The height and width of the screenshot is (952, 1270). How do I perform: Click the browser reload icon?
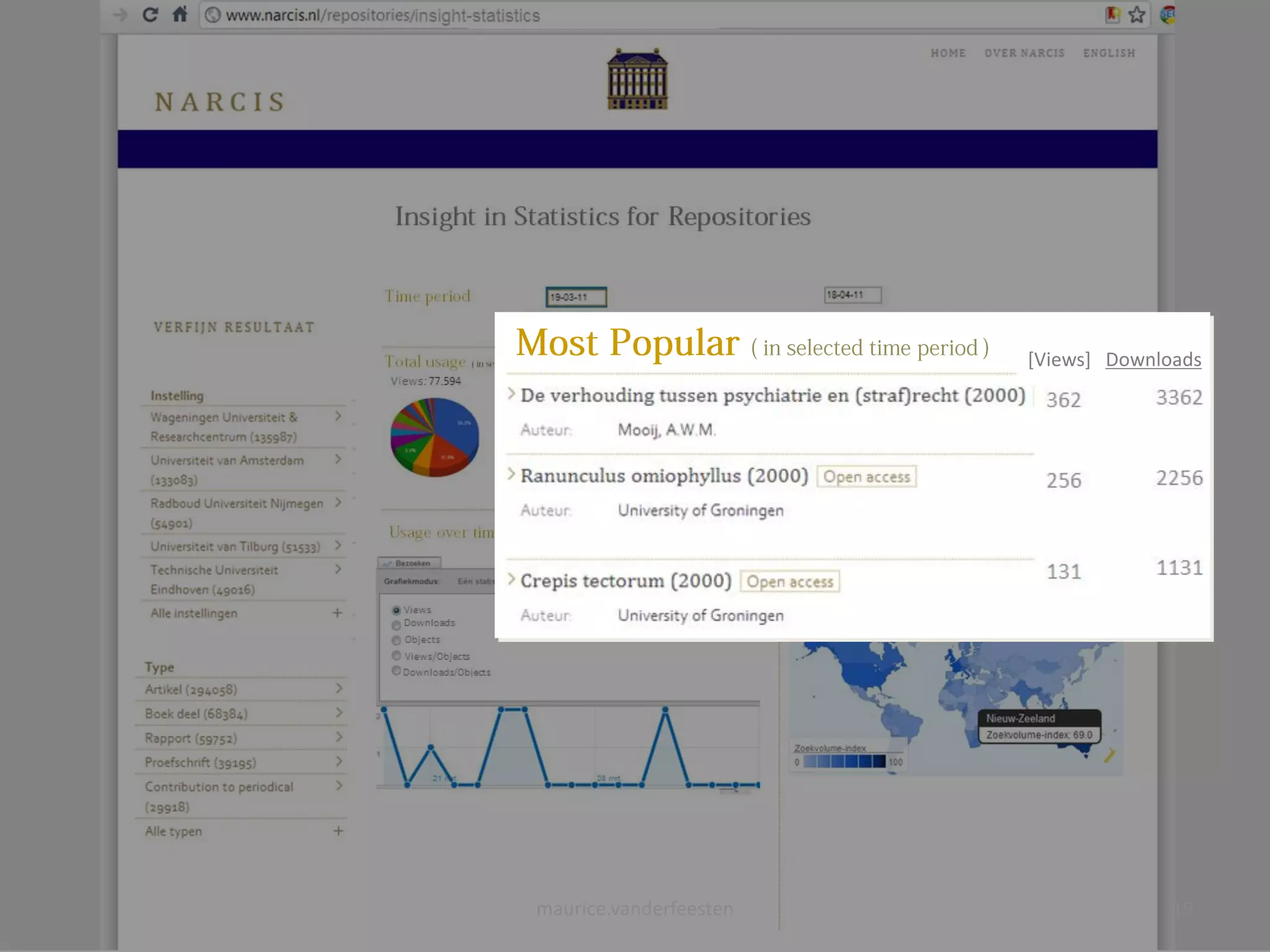(150, 14)
